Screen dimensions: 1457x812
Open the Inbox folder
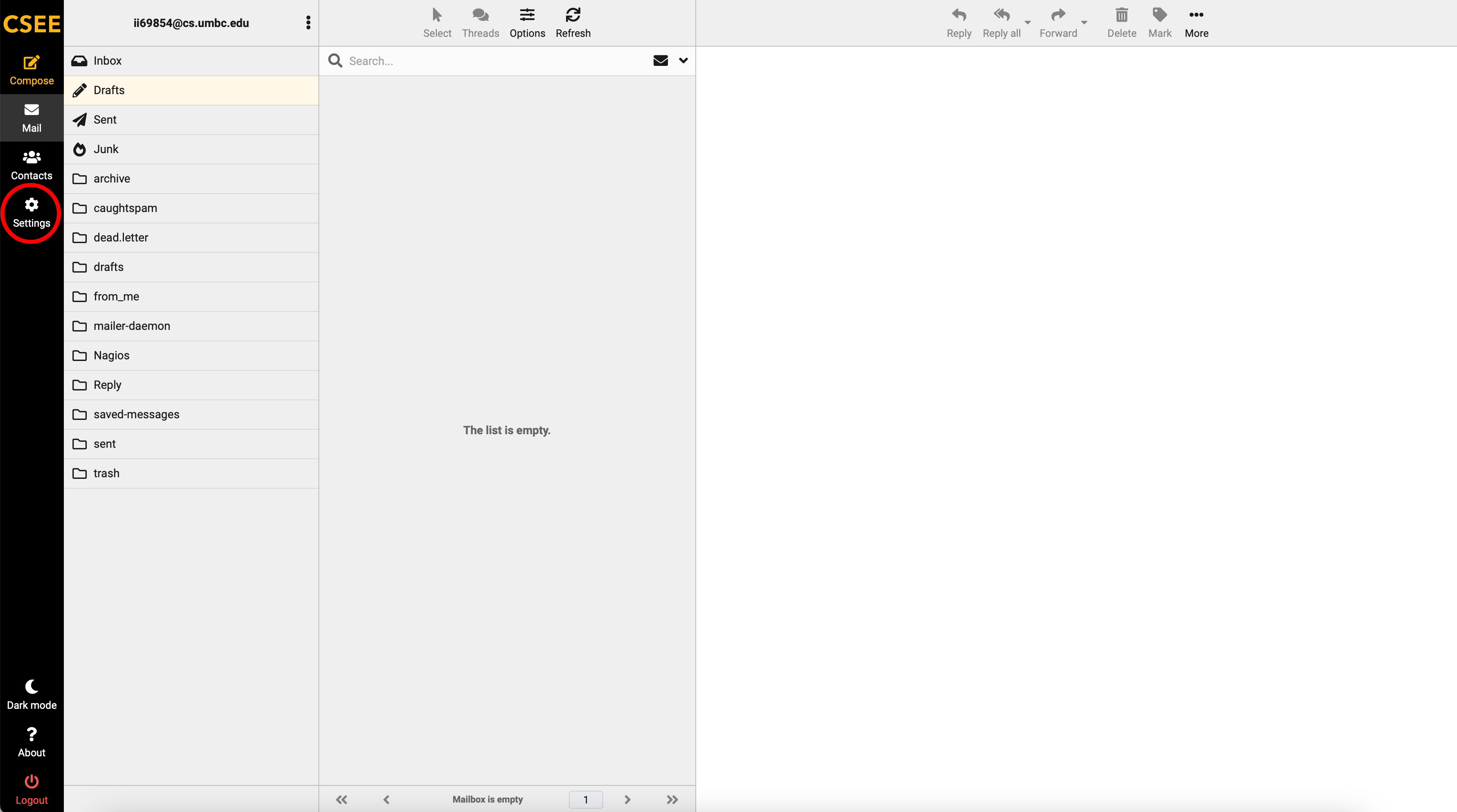191,61
